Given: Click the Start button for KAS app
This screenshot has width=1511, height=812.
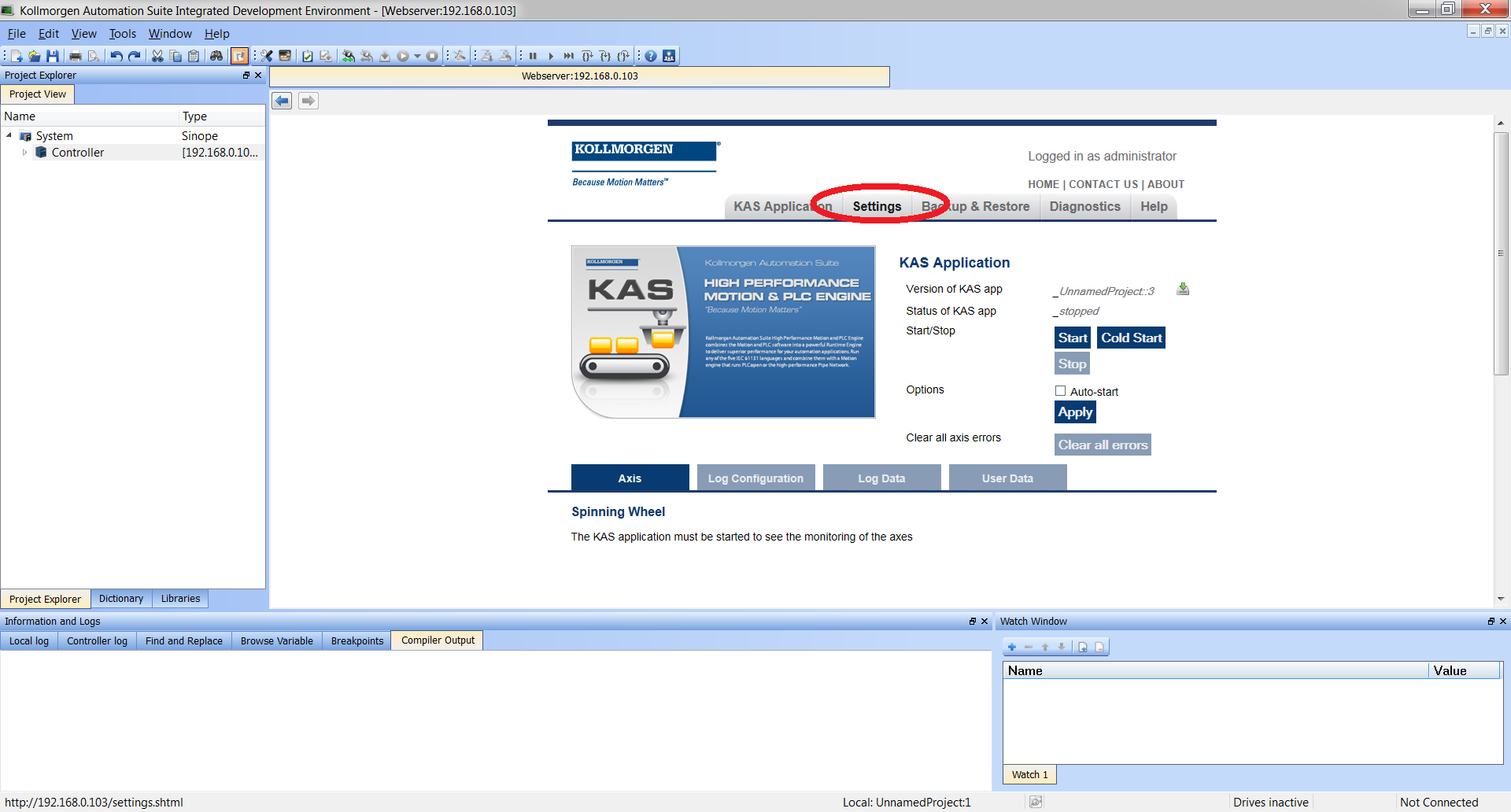Looking at the screenshot, I should pos(1073,338).
